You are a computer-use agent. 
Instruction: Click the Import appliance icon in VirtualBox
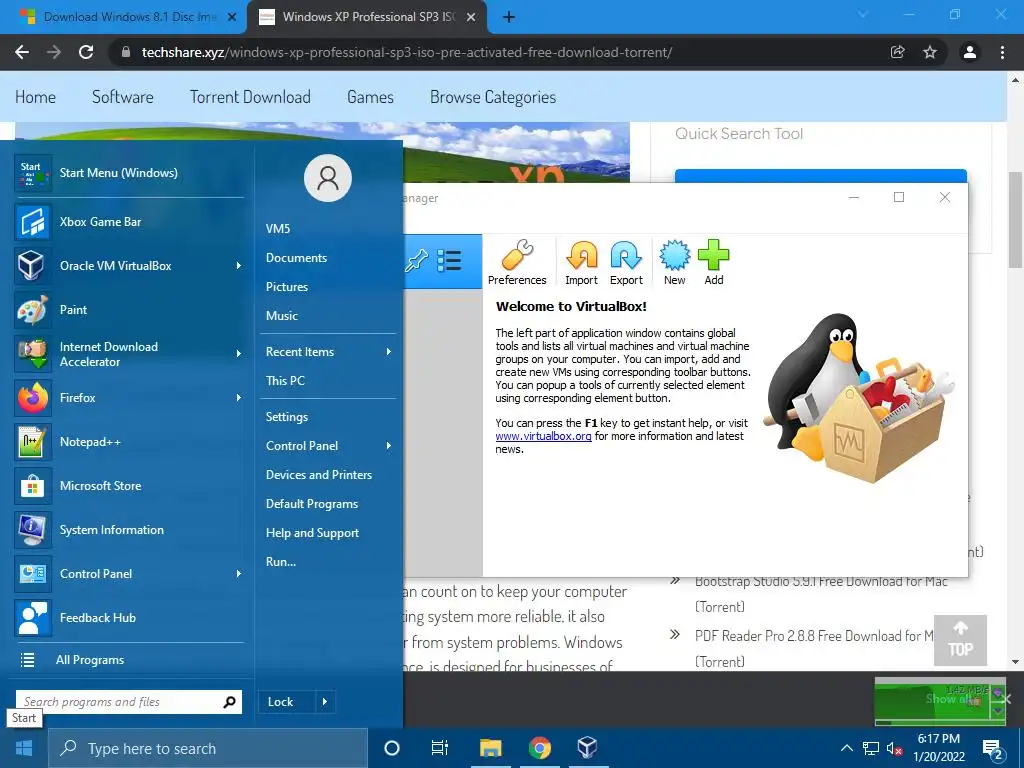click(x=581, y=263)
